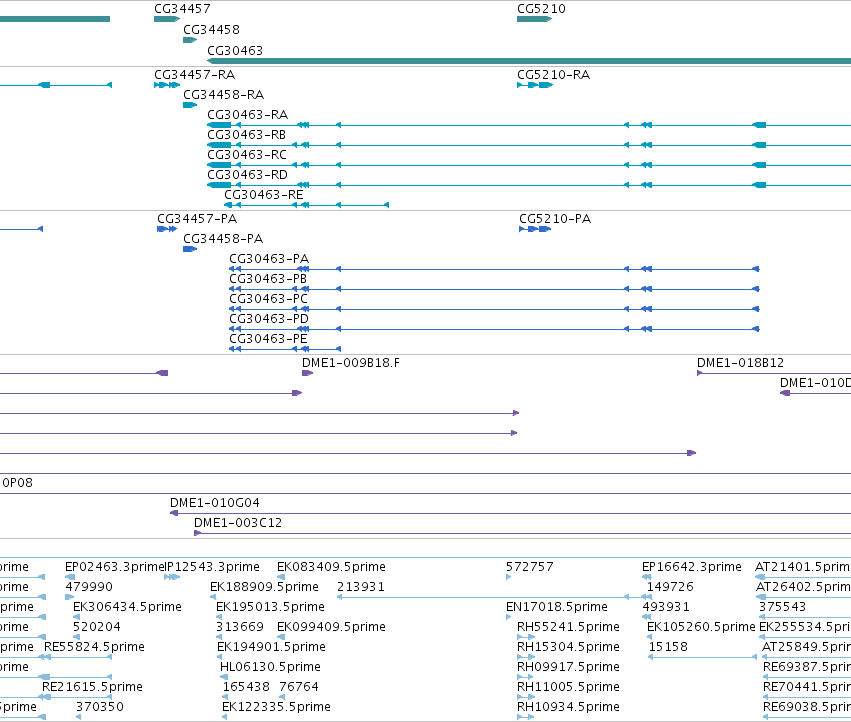Click the CG30463-PA protein label
This screenshot has height=722, width=851.
[269, 258]
